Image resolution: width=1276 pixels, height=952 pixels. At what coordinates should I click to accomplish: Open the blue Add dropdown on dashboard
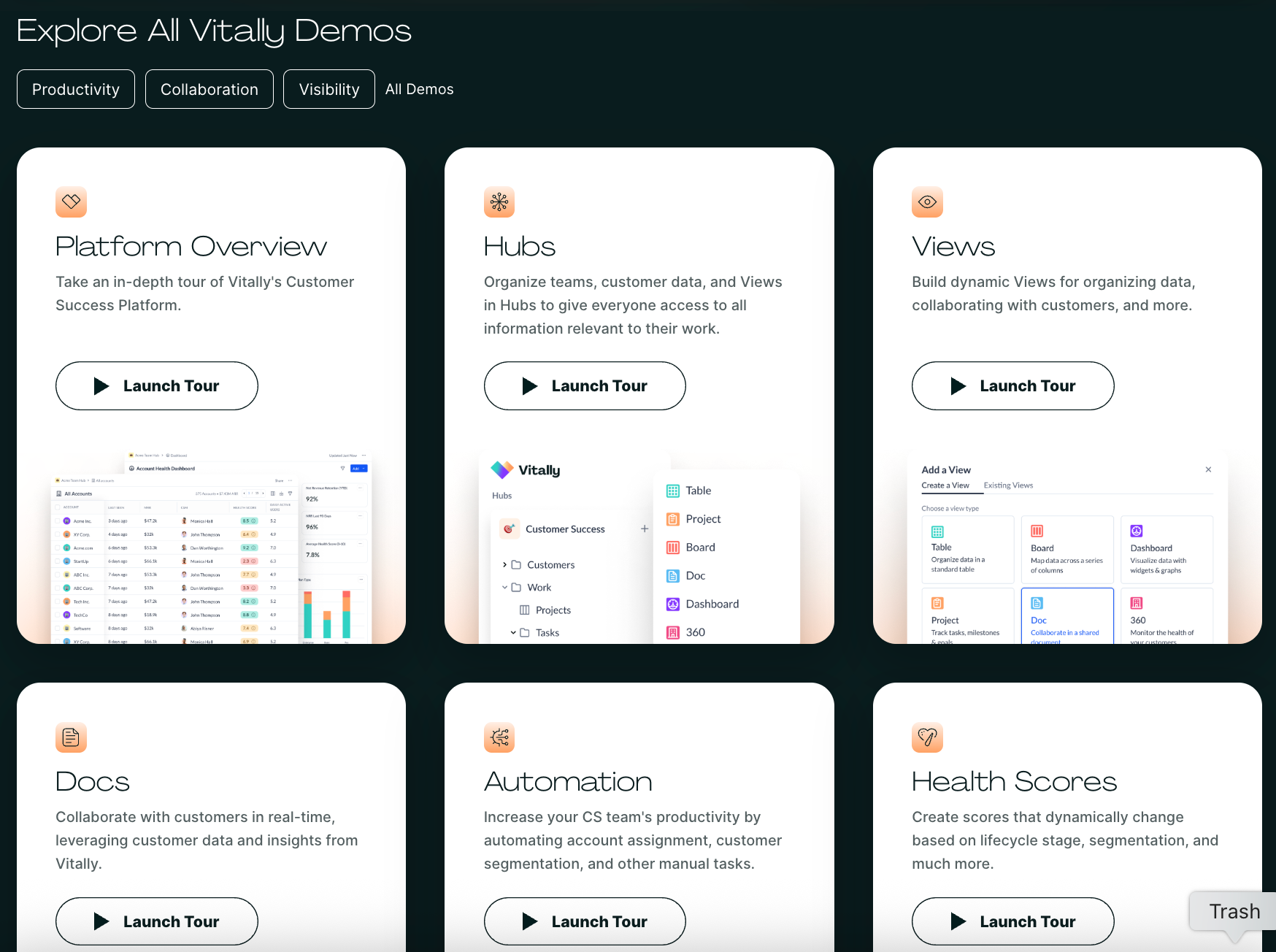point(358,469)
